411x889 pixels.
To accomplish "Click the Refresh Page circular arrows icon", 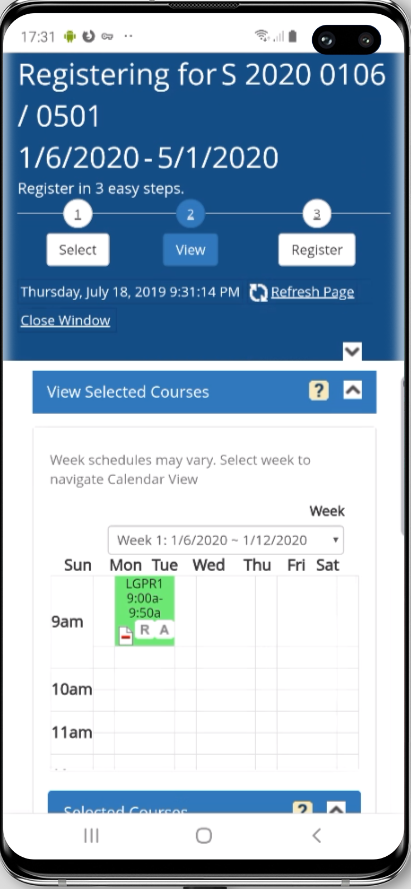I will point(259,293).
